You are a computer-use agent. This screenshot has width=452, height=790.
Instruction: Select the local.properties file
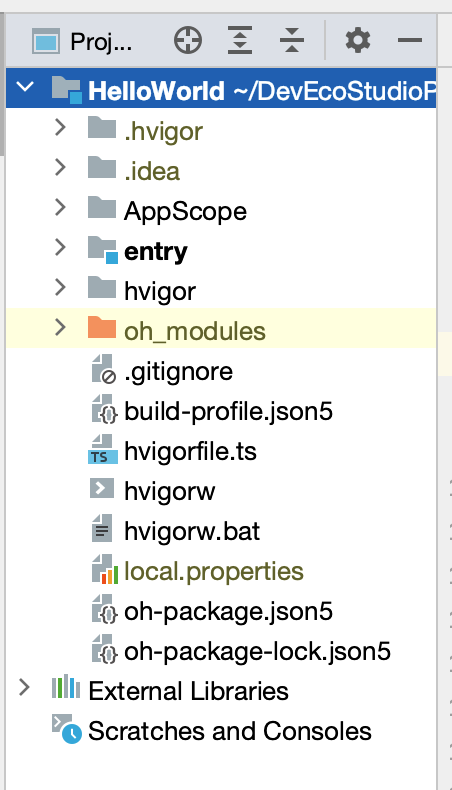point(214,571)
